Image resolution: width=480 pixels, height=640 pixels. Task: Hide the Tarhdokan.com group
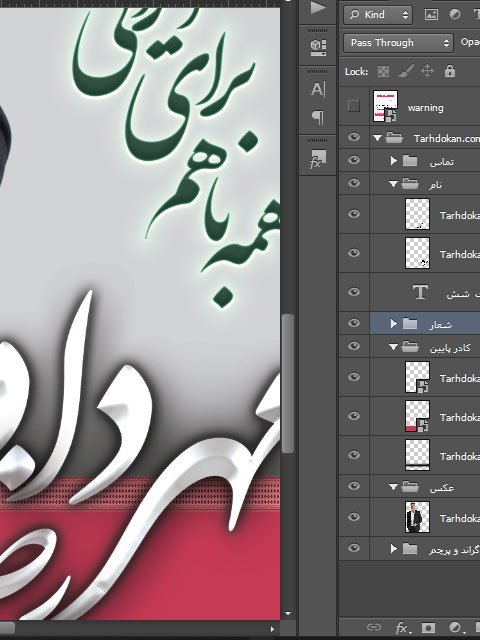[x=354, y=137]
